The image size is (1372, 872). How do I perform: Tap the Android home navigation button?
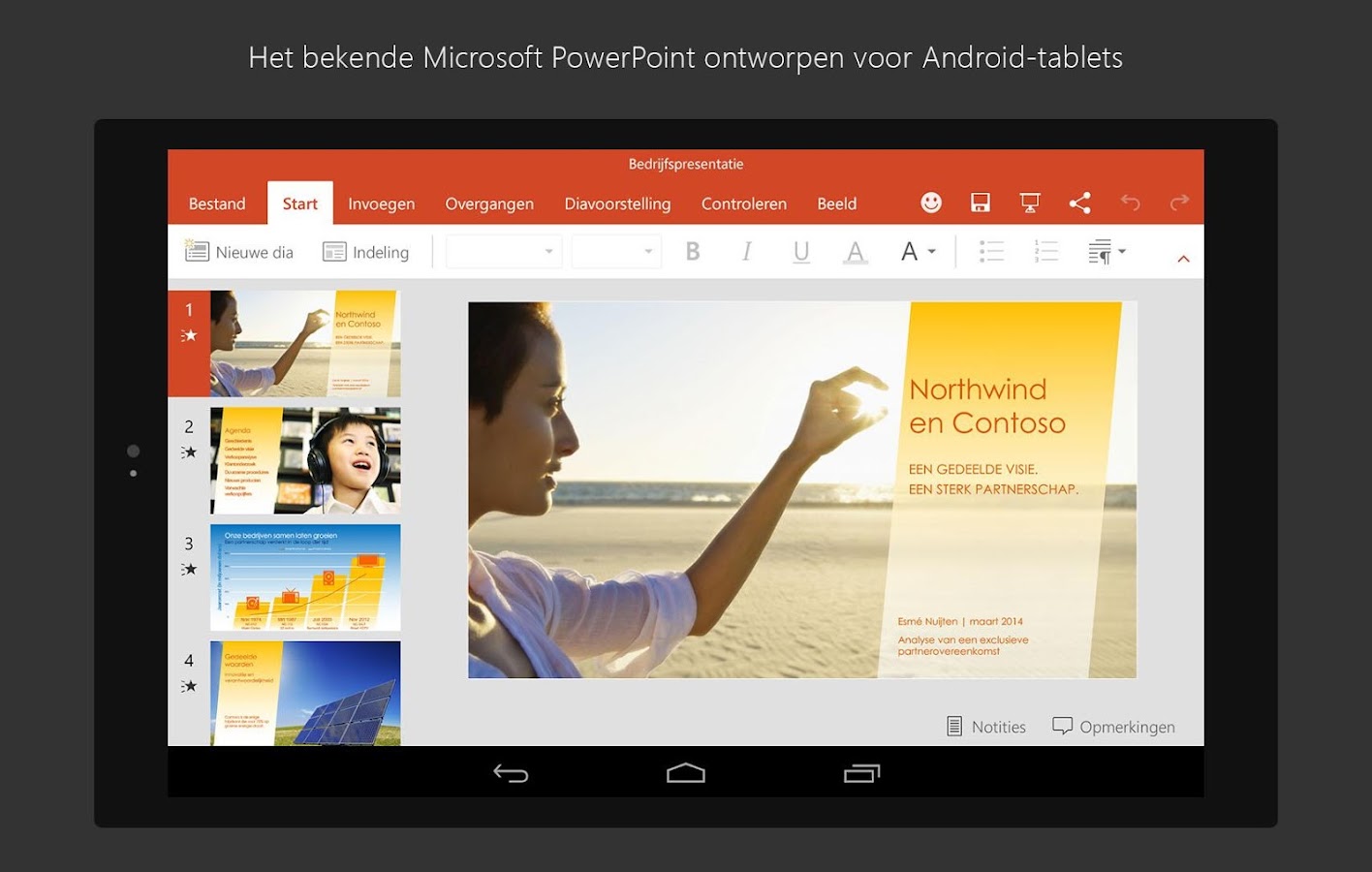[686, 773]
